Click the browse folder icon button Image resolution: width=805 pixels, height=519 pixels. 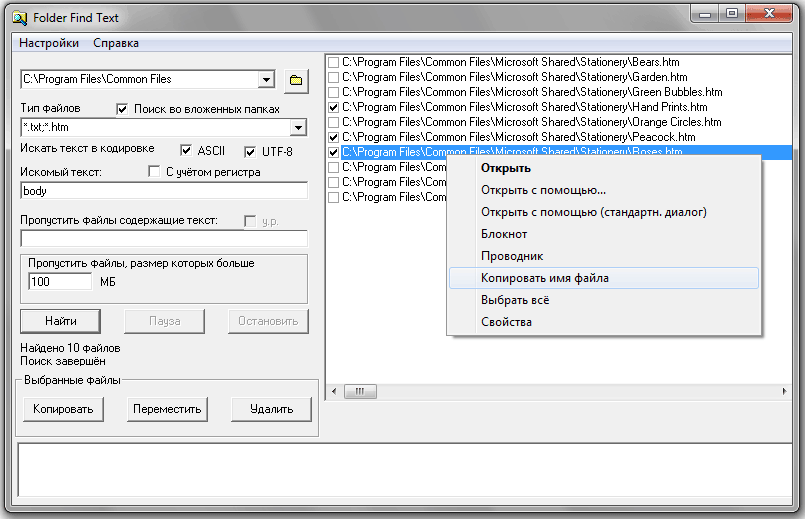point(296,81)
